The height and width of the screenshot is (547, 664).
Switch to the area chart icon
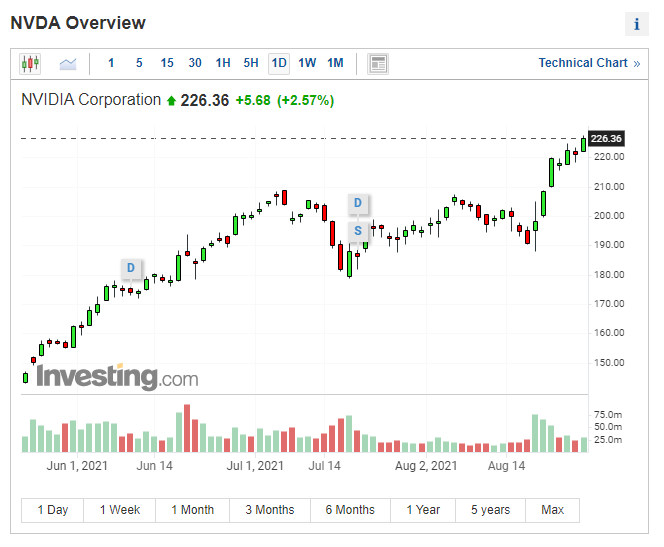68,64
